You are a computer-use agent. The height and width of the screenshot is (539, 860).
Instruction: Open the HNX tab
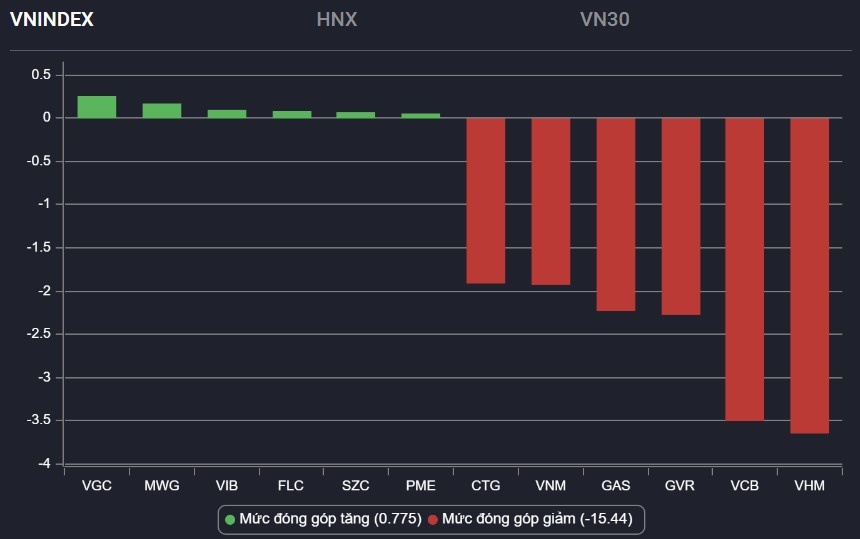point(336,20)
